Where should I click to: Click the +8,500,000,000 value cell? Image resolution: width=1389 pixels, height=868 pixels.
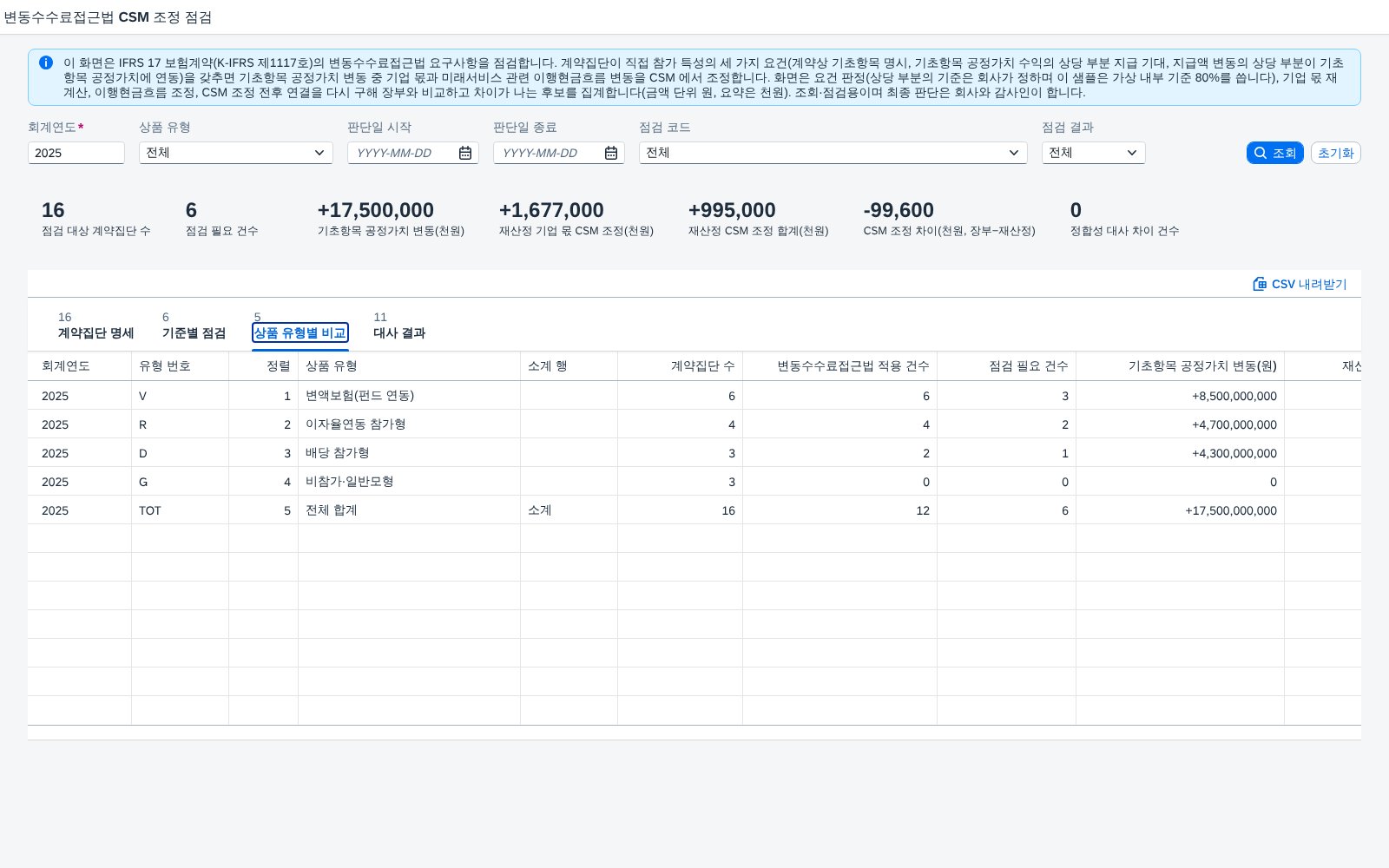(x=1181, y=396)
